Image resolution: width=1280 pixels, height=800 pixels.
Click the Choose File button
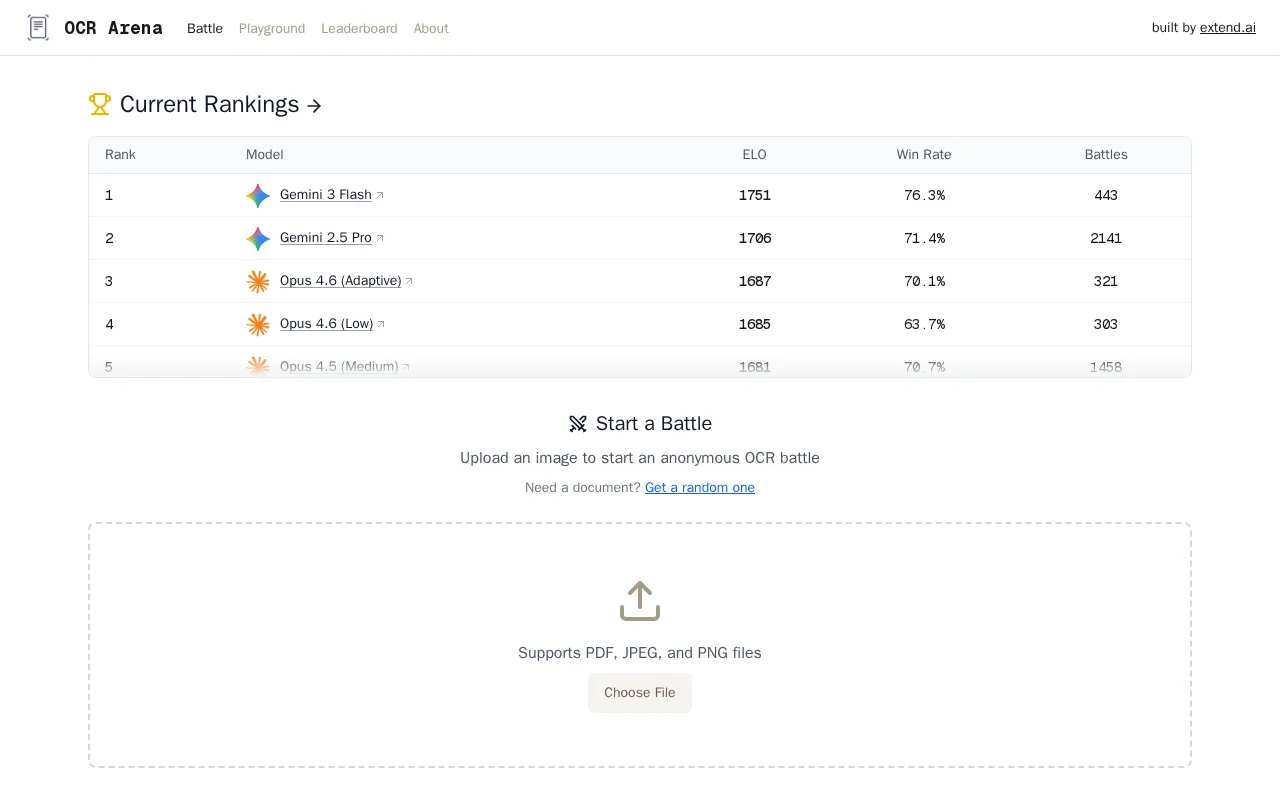(640, 693)
